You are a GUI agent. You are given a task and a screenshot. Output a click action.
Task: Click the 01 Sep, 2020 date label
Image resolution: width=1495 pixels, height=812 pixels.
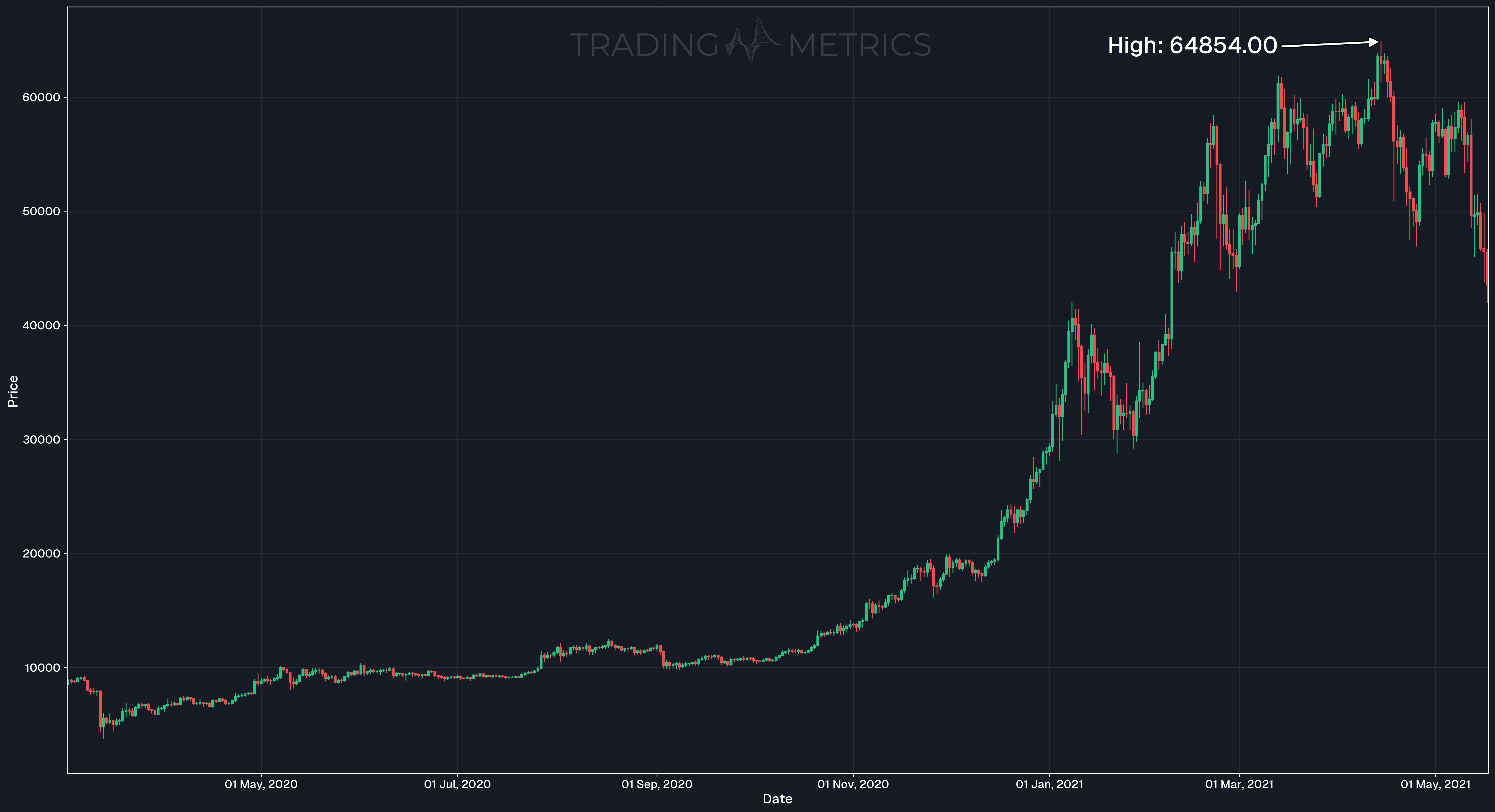[x=657, y=785]
